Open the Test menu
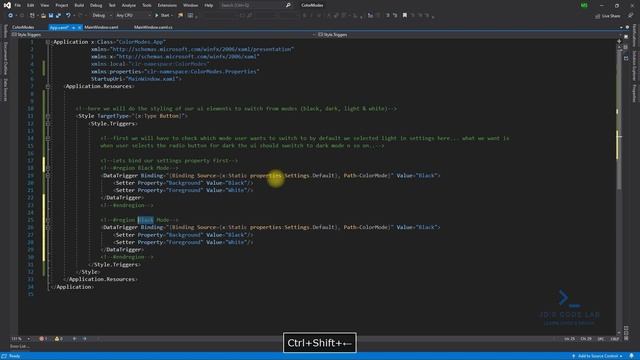The width and height of the screenshot is (640, 360). point(112,5)
